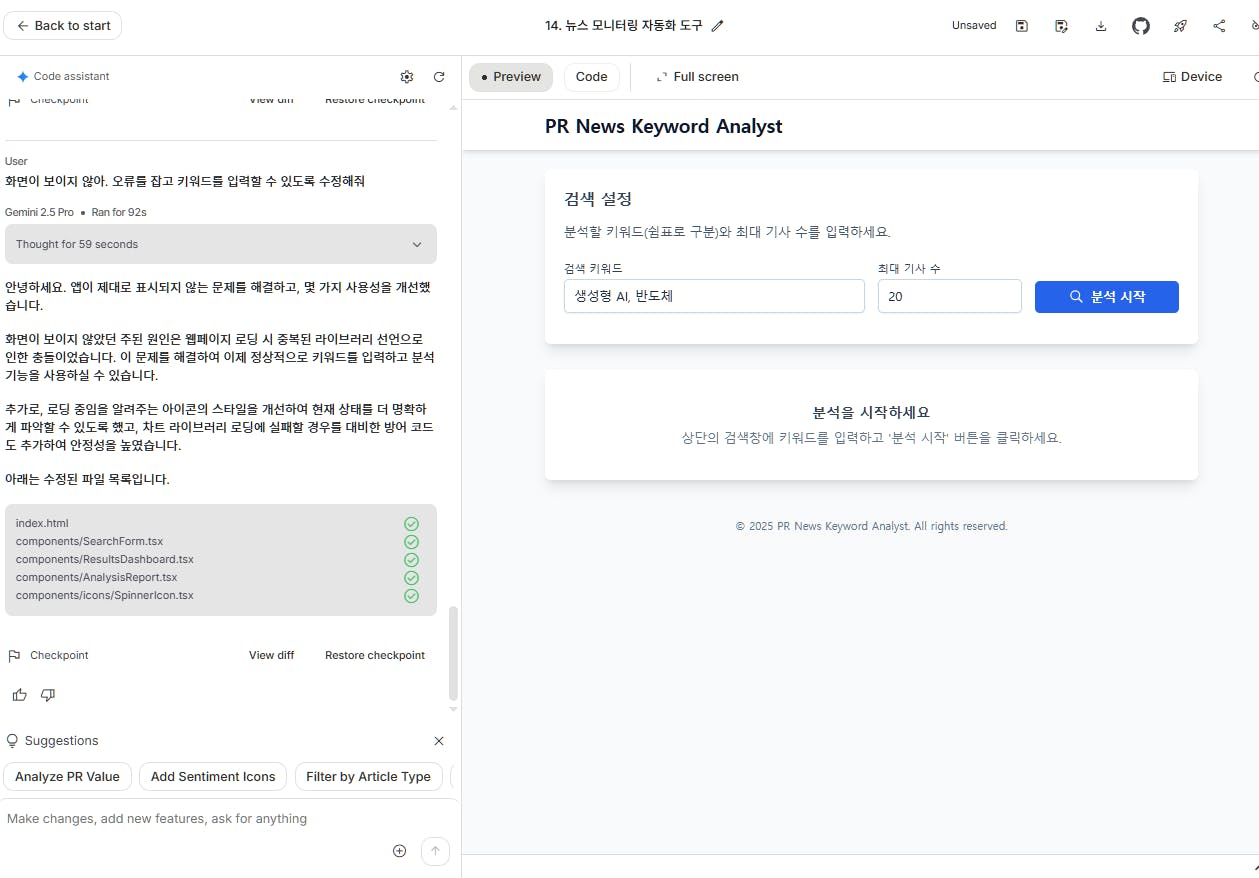Open Code assistant settings gear icon

(407, 76)
